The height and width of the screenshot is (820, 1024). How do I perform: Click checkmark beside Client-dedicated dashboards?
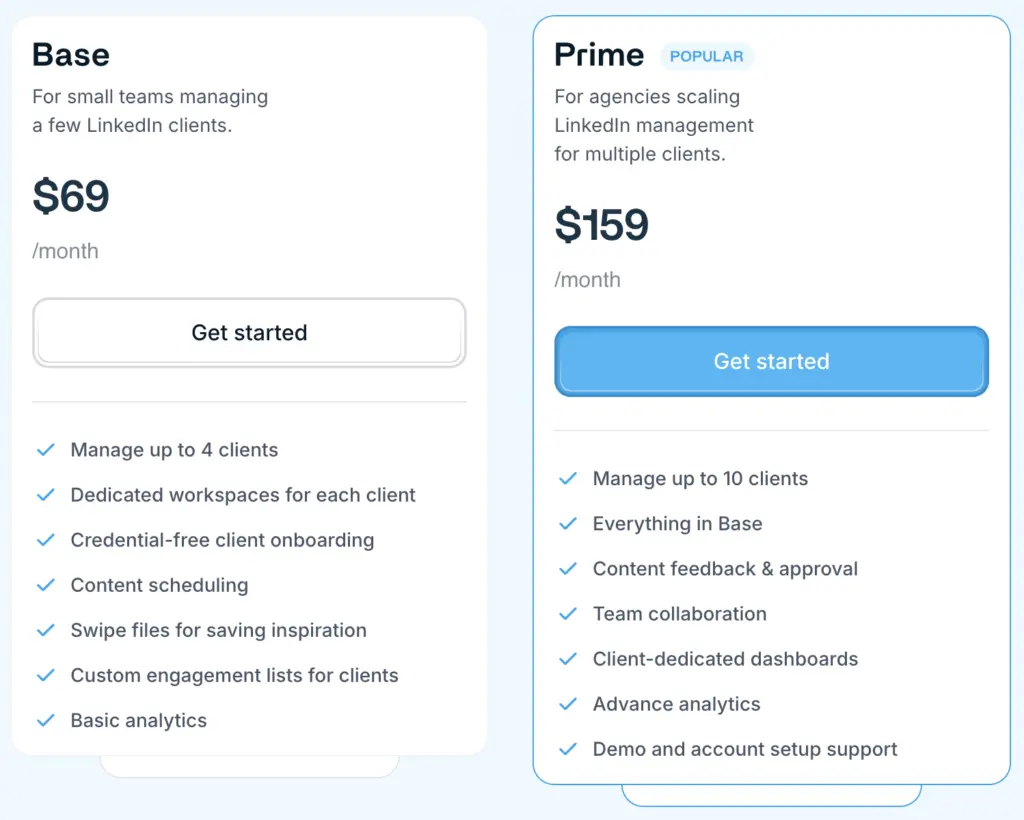(568, 659)
